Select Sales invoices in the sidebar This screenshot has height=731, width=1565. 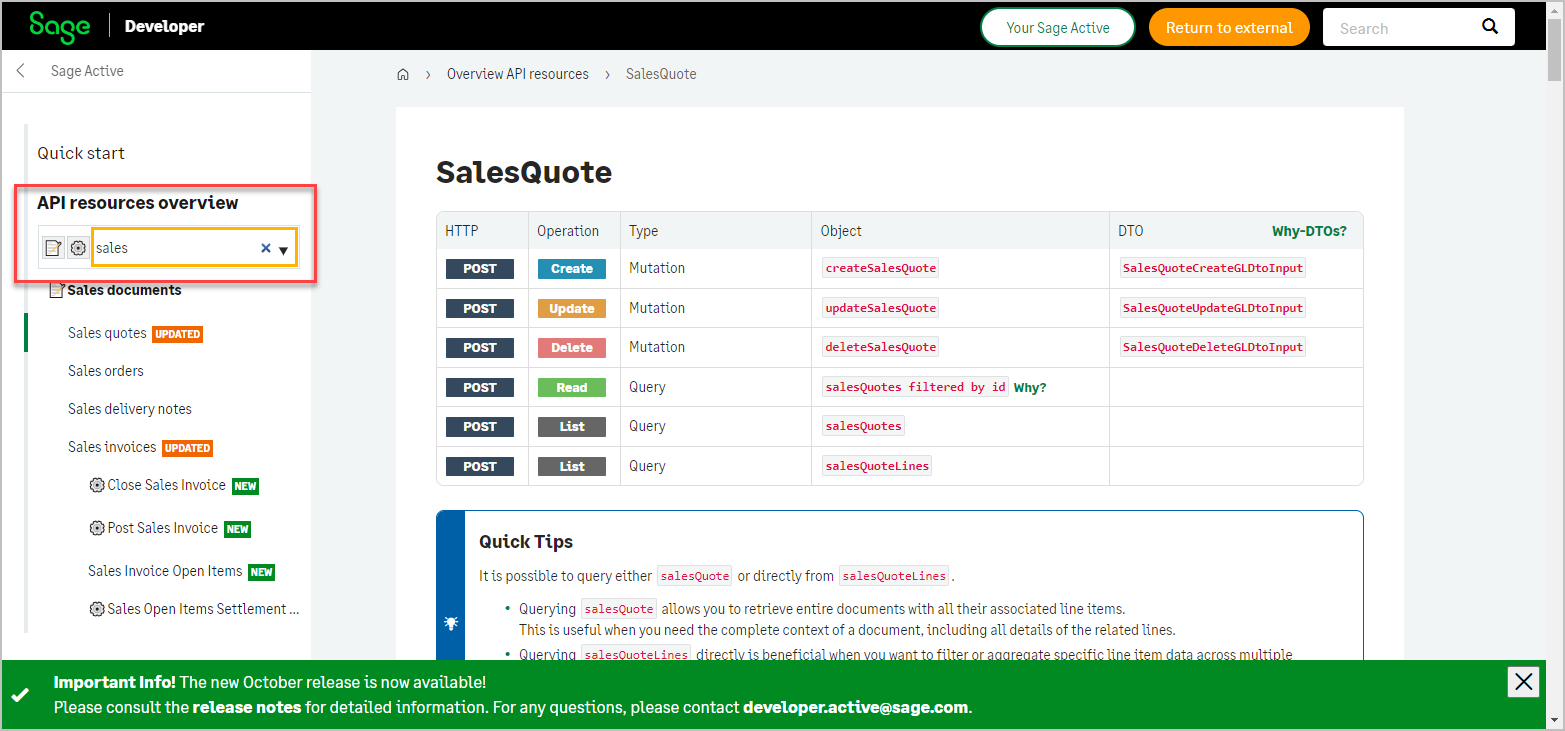click(112, 447)
